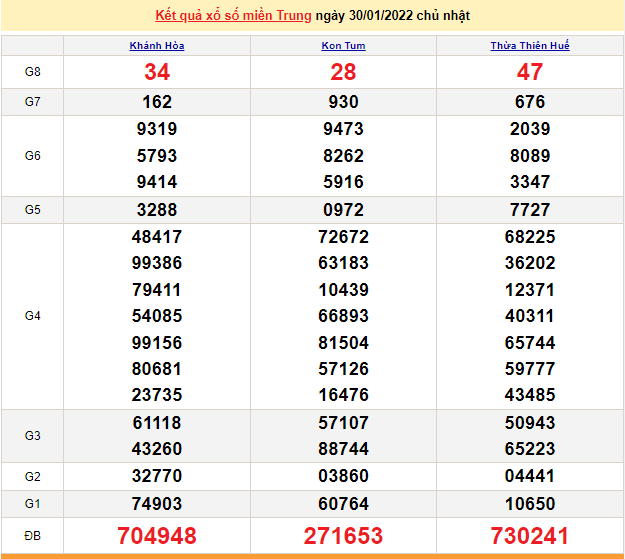Screen dimensions: 625x559
Task: Select the Thừa Thiên Huế header link
Action: (x=530, y=46)
